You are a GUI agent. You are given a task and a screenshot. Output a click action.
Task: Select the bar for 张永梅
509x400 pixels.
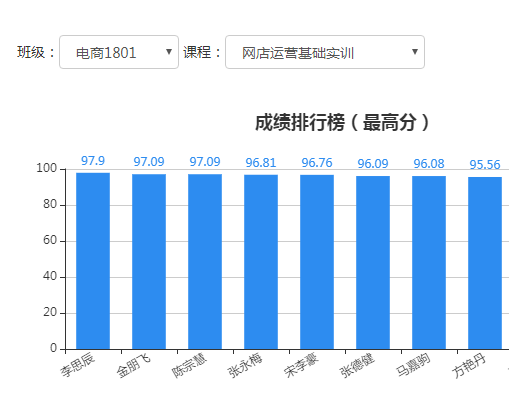pyautogui.click(x=261, y=262)
